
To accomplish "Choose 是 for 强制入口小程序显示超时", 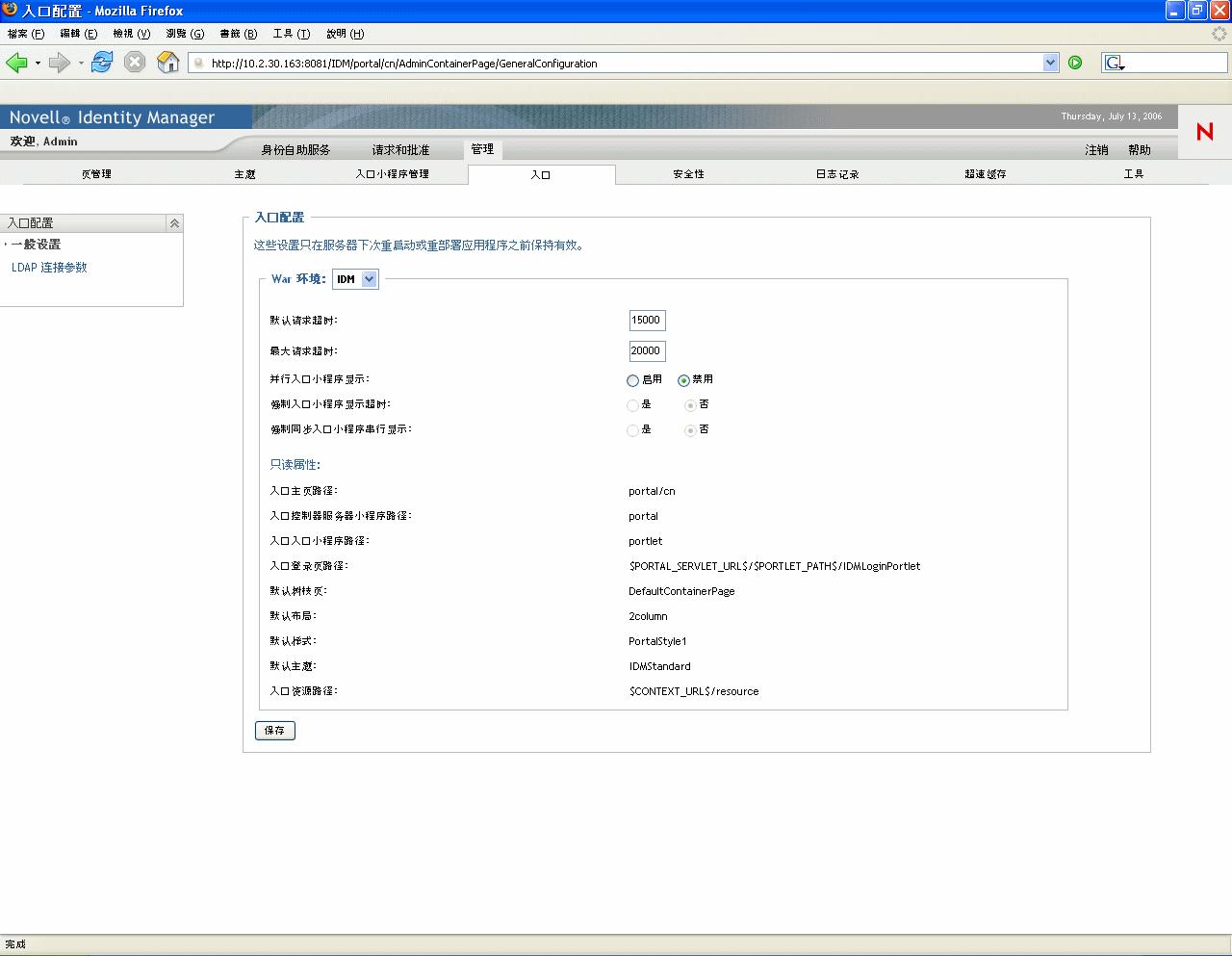I will coord(632,405).
